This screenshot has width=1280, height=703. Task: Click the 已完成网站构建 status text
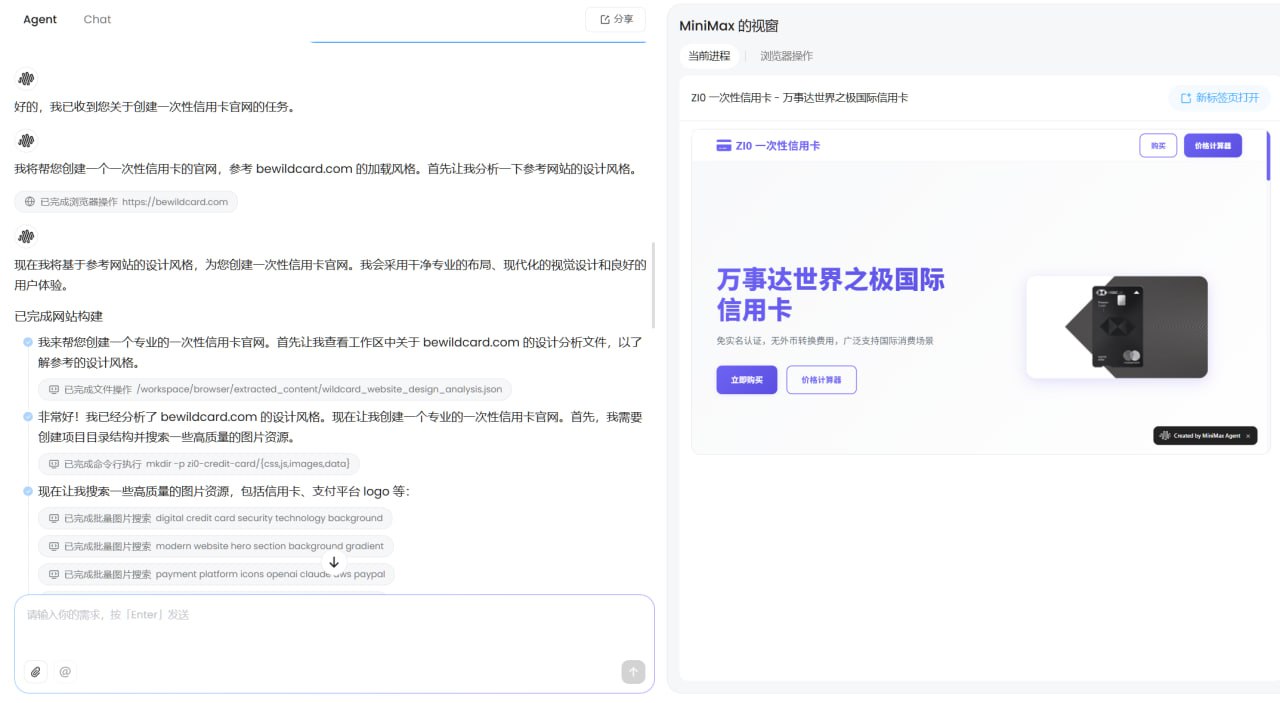tap(59, 316)
